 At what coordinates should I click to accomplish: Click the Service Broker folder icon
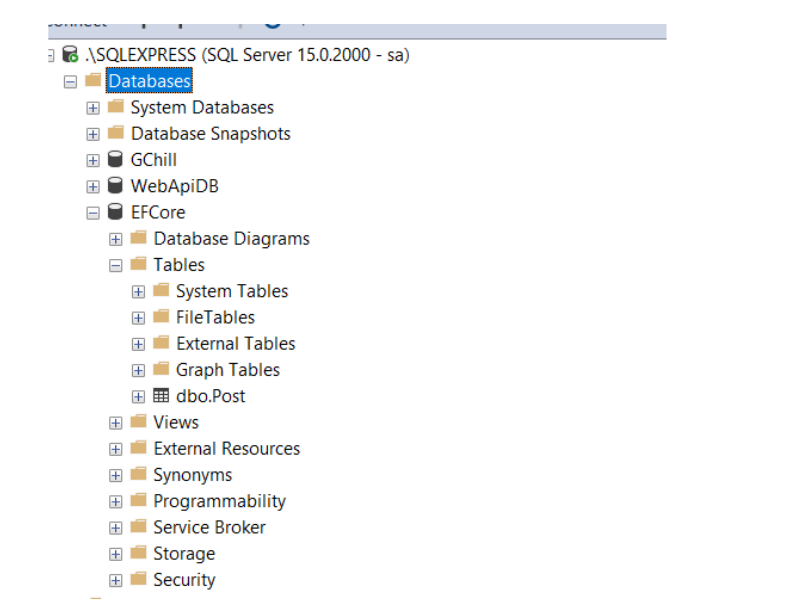(138, 526)
